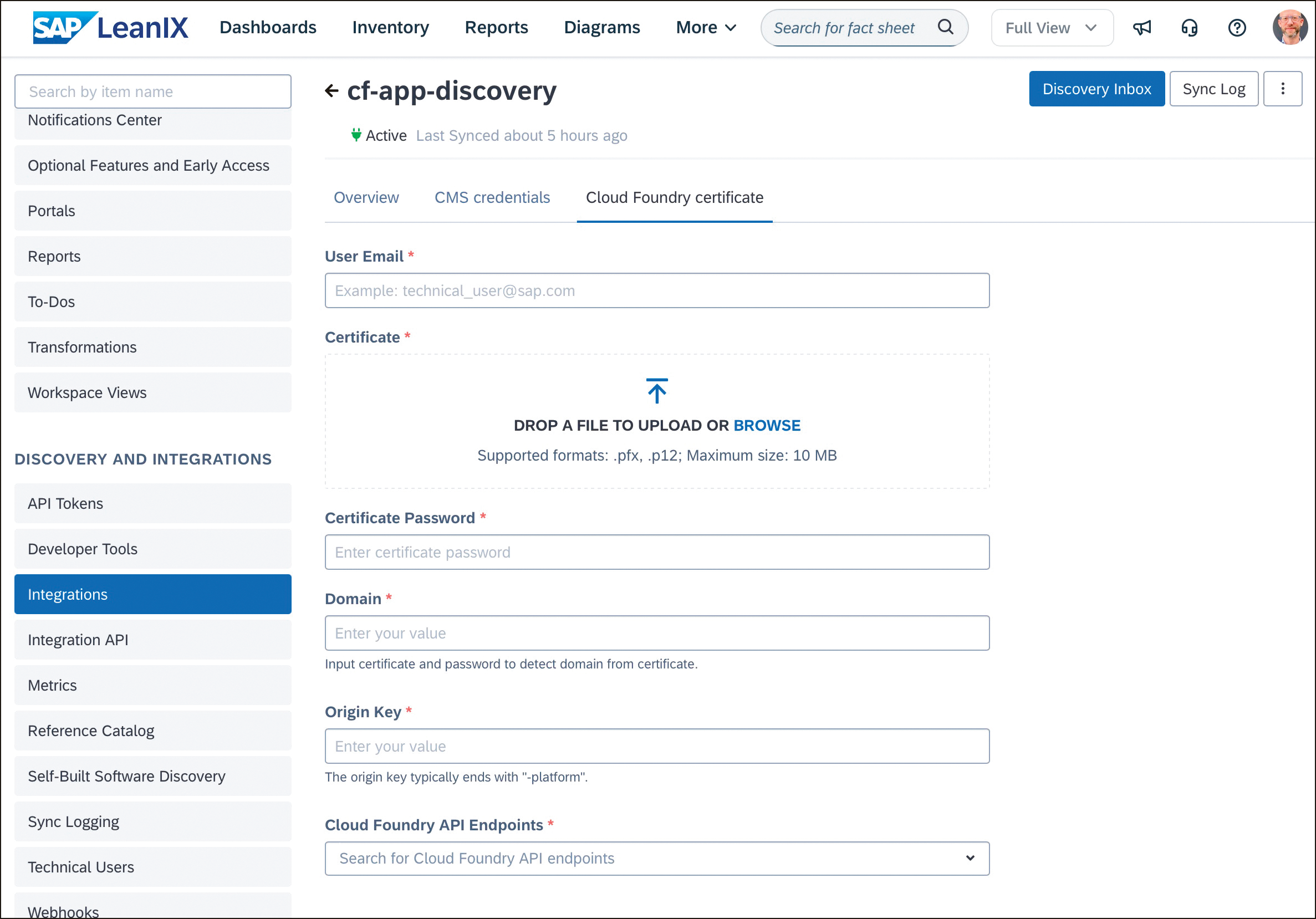The image size is (1316, 919).
Task: Click the 'Supported formats: .pfx, .p12' hint
Action: pos(657,456)
